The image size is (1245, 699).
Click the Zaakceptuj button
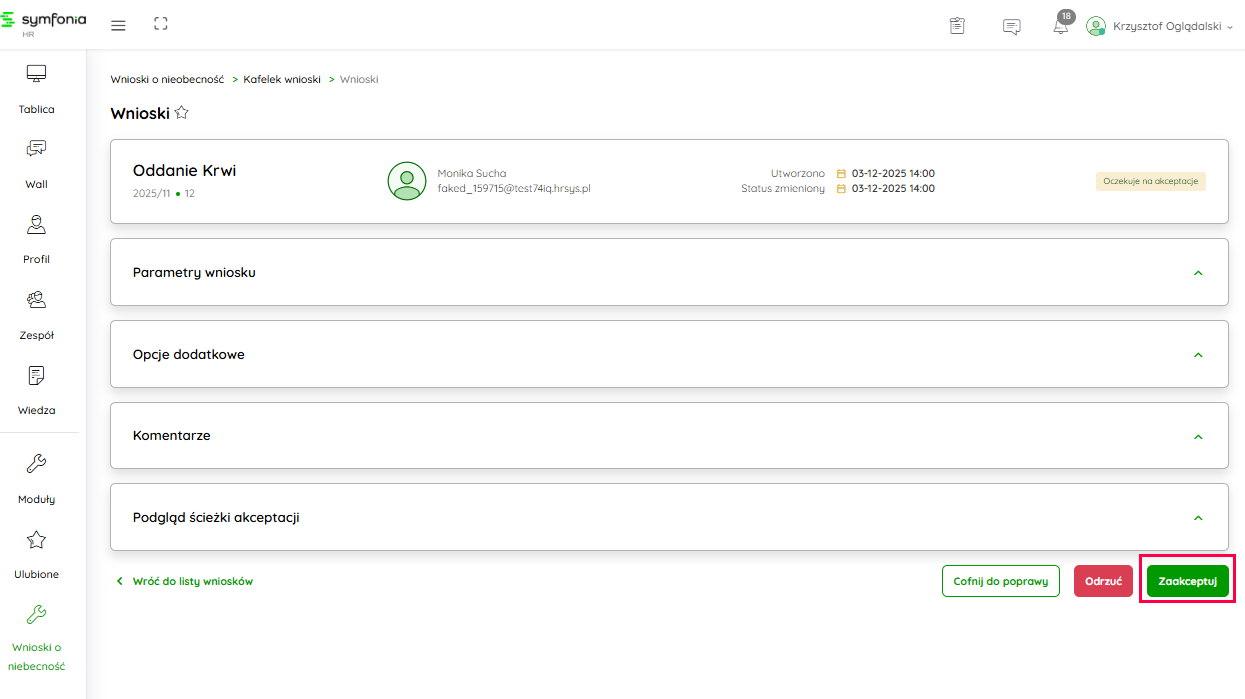(1187, 581)
